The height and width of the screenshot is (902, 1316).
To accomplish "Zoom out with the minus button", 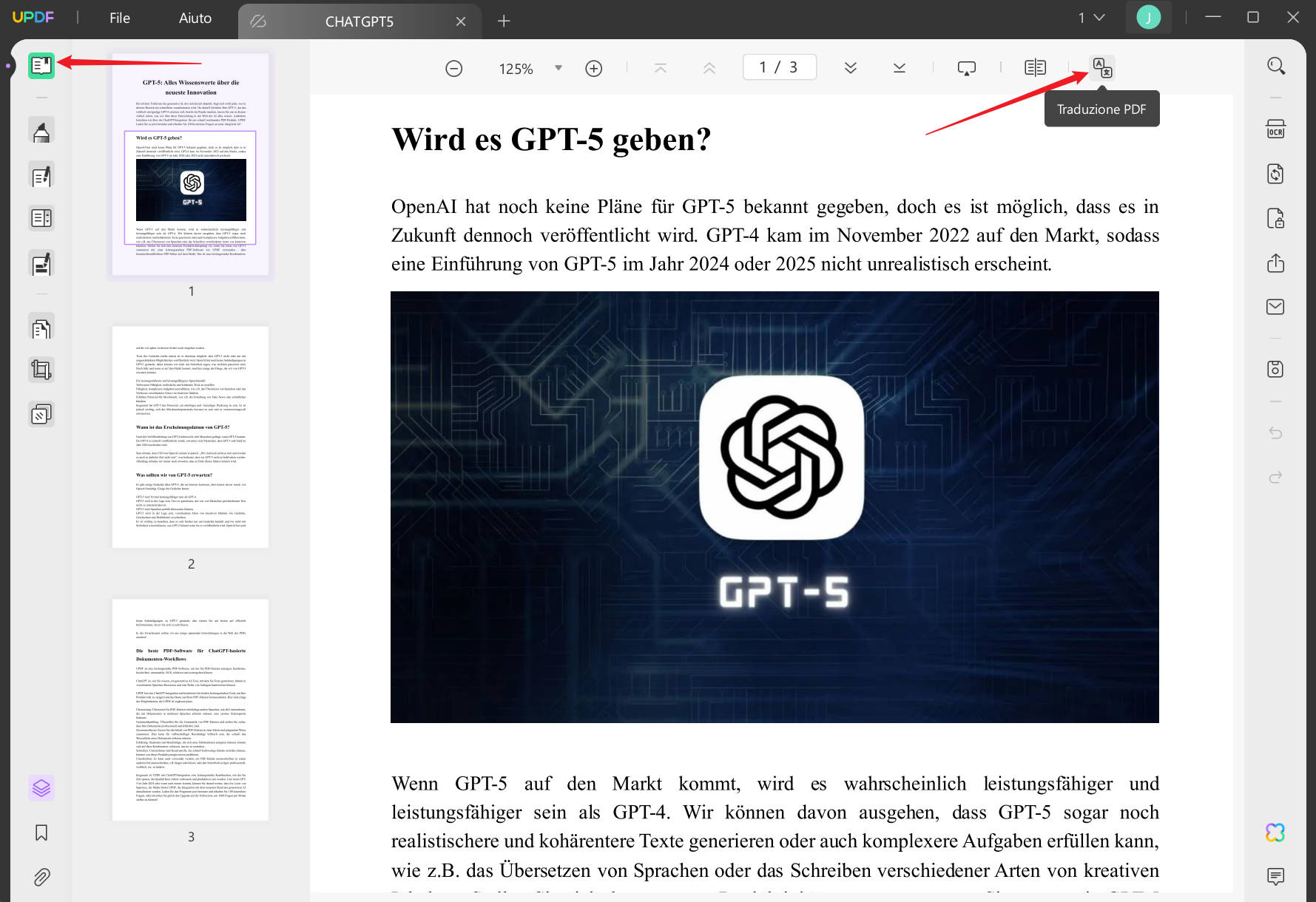I will (454, 68).
